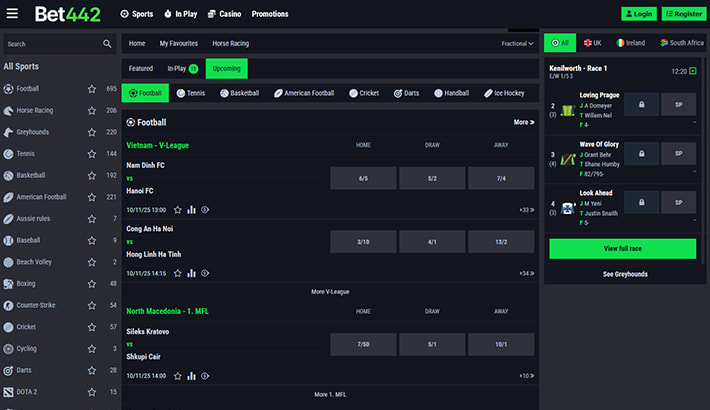Screen dimensions: 710x410
Task: Filter races by South Africa
Action: (681, 43)
